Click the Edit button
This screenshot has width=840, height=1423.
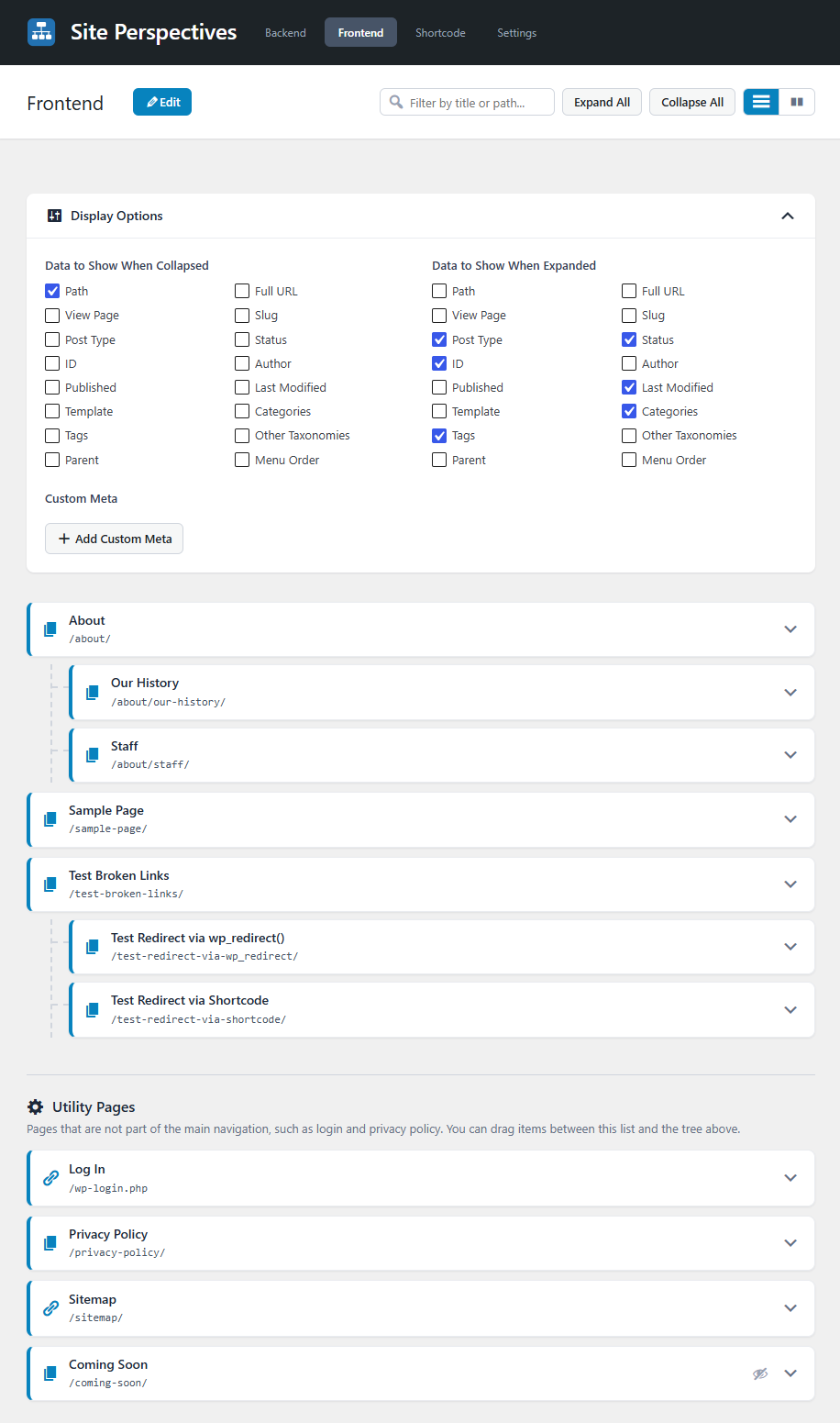pyautogui.click(x=162, y=102)
